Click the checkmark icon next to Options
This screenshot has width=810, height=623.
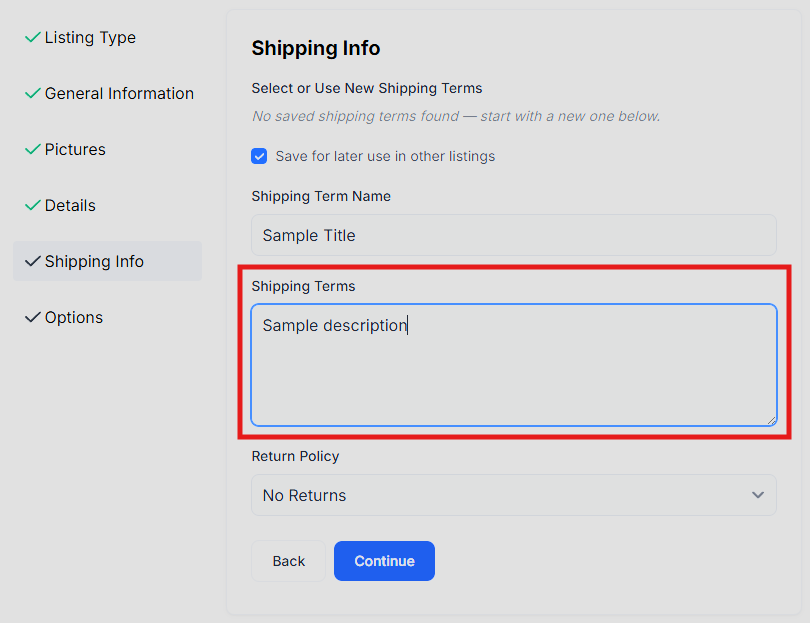33,317
